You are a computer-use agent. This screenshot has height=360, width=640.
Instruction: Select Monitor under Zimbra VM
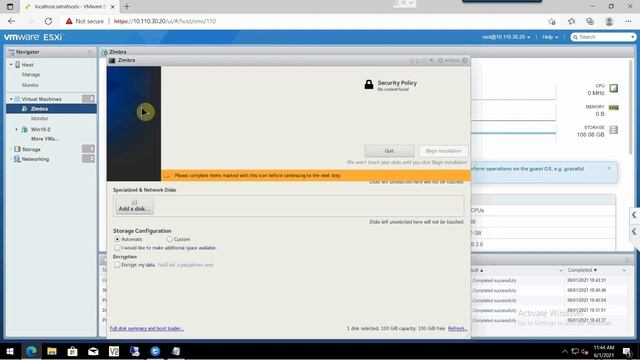[40, 118]
